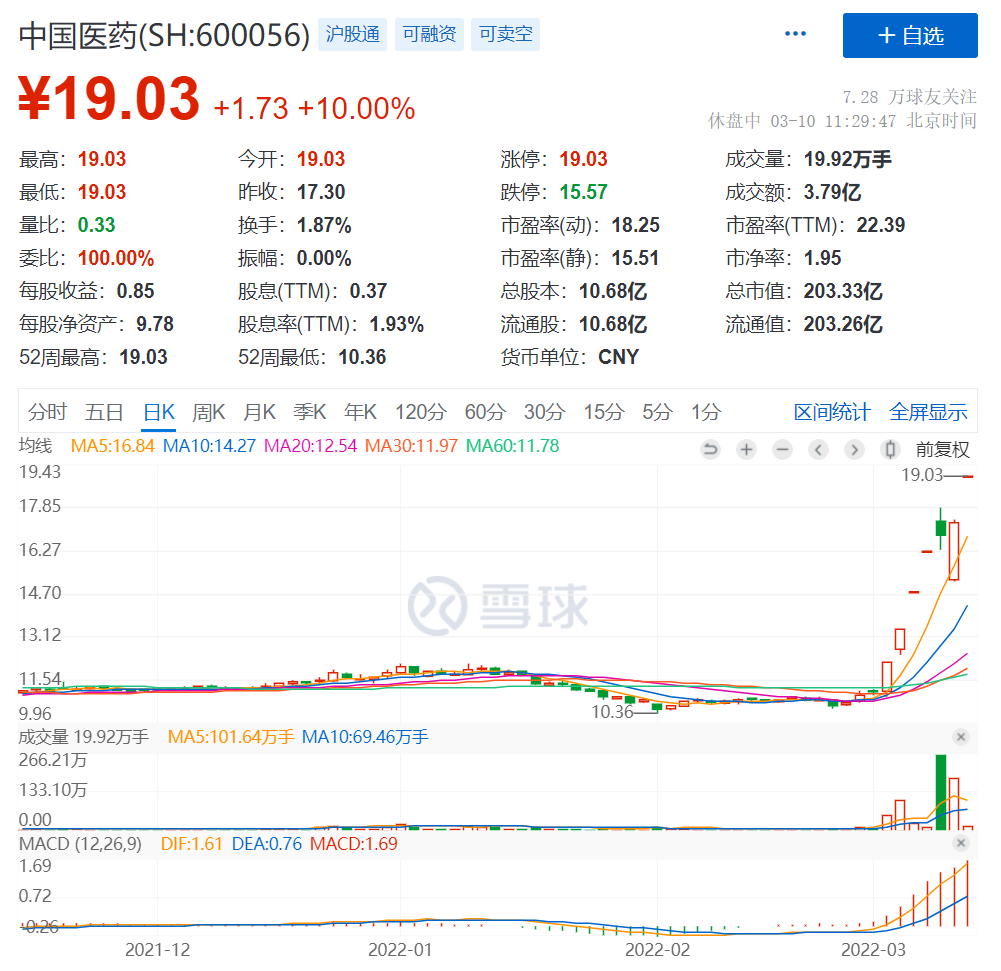1001x971 pixels.
Task: Click the 换手 1.87% stat
Action: point(295,225)
